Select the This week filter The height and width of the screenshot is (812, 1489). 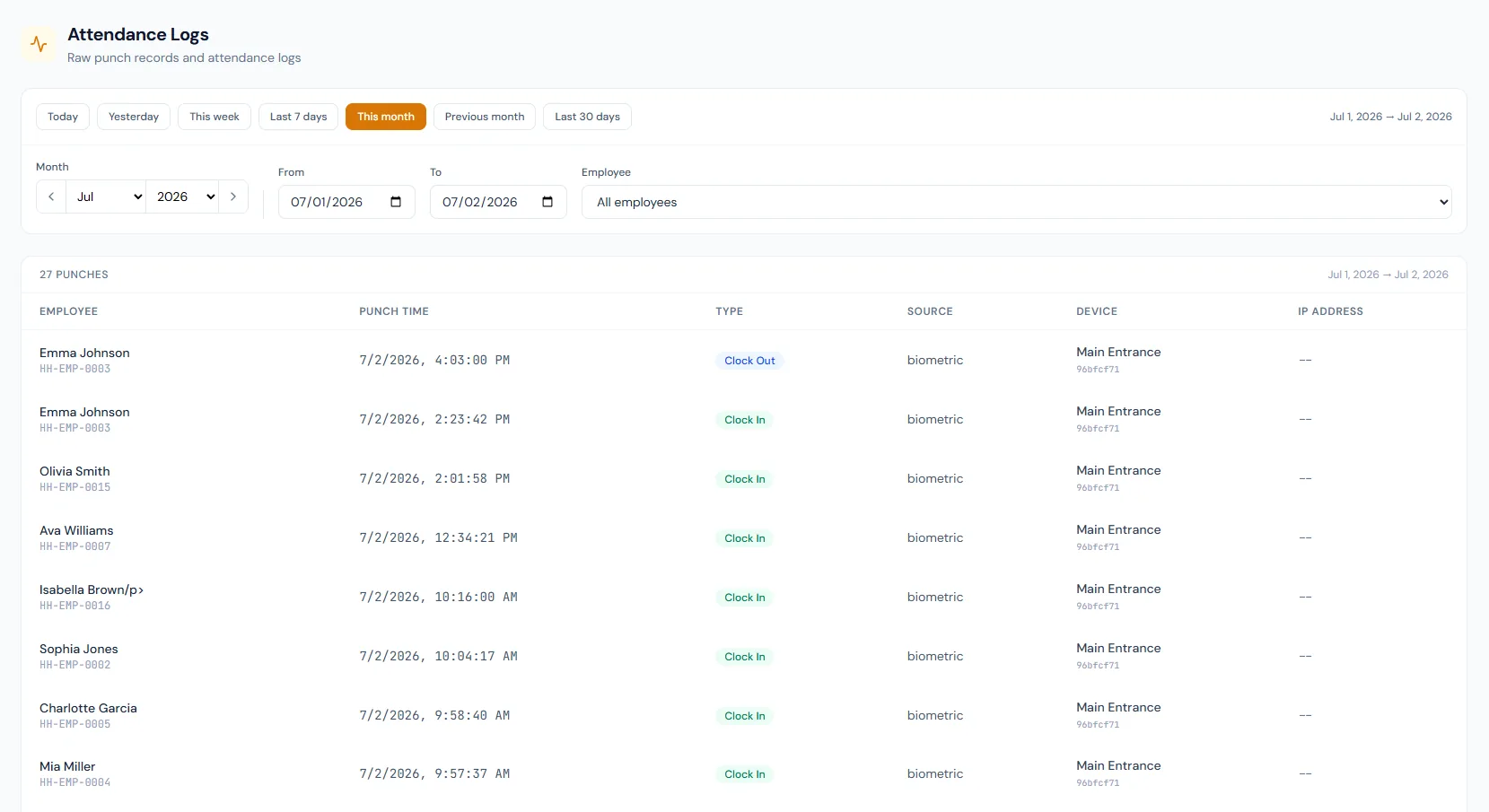coord(215,117)
